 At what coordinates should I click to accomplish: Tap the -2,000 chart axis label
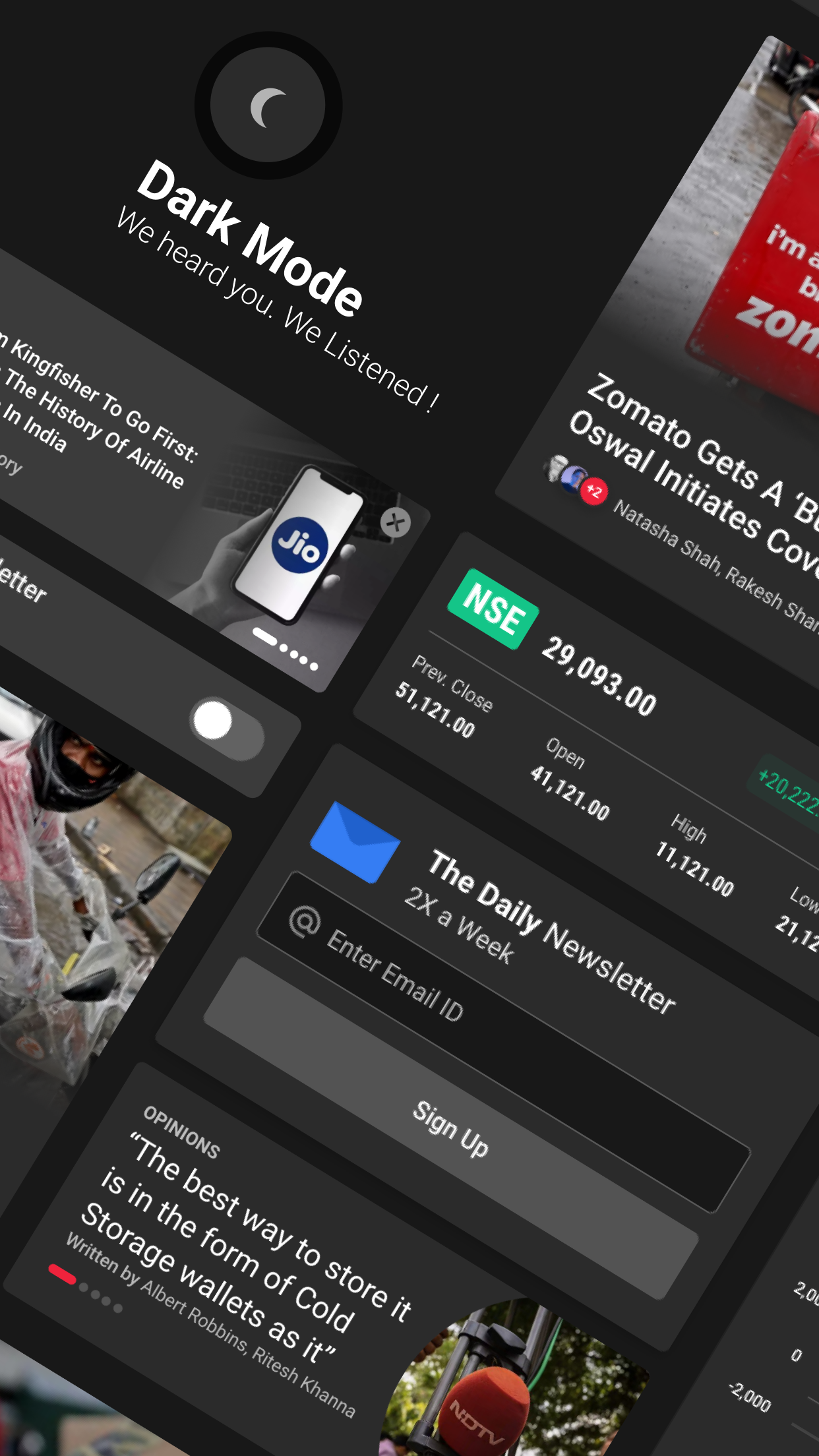pos(750,1397)
